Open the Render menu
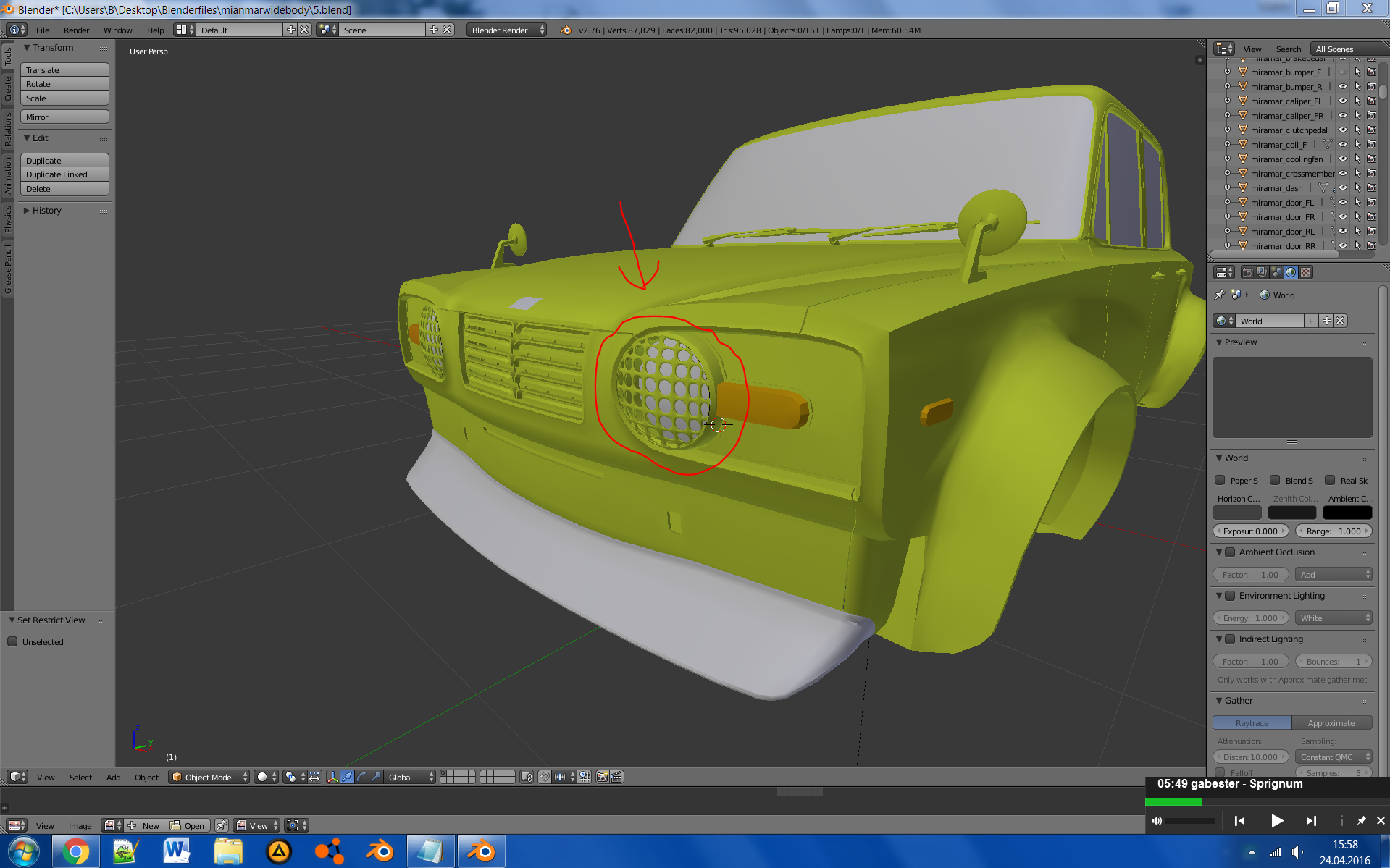The height and width of the screenshot is (868, 1390). [76, 30]
